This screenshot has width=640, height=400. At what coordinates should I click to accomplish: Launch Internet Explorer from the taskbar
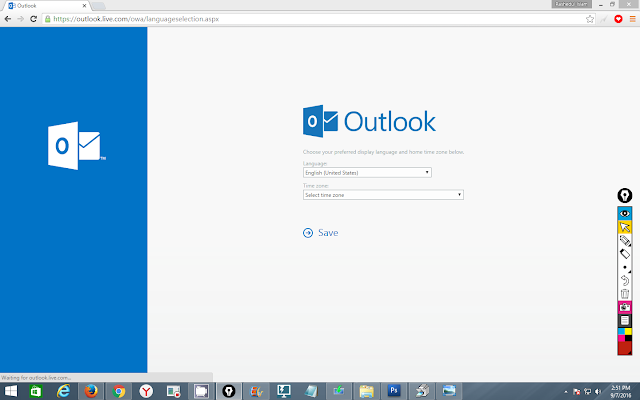pyautogui.click(x=63, y=391)
